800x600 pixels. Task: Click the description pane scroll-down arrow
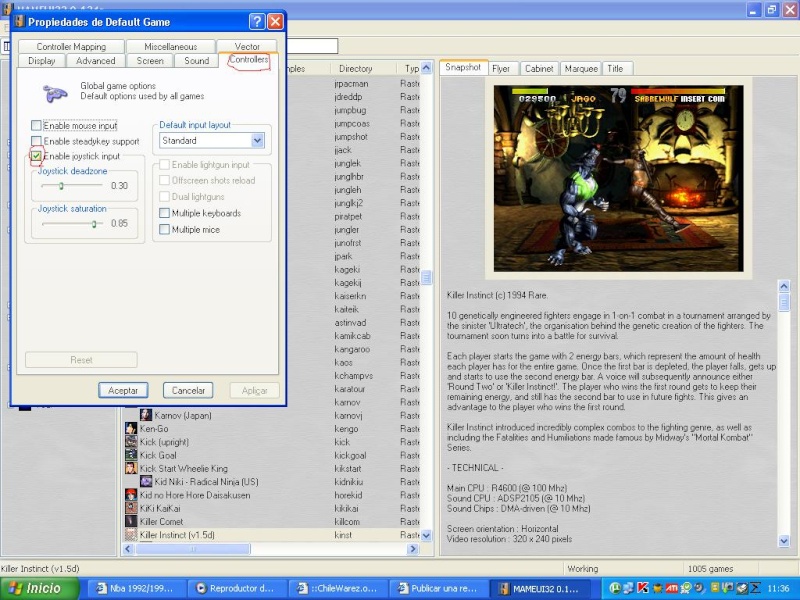(784, 541)
